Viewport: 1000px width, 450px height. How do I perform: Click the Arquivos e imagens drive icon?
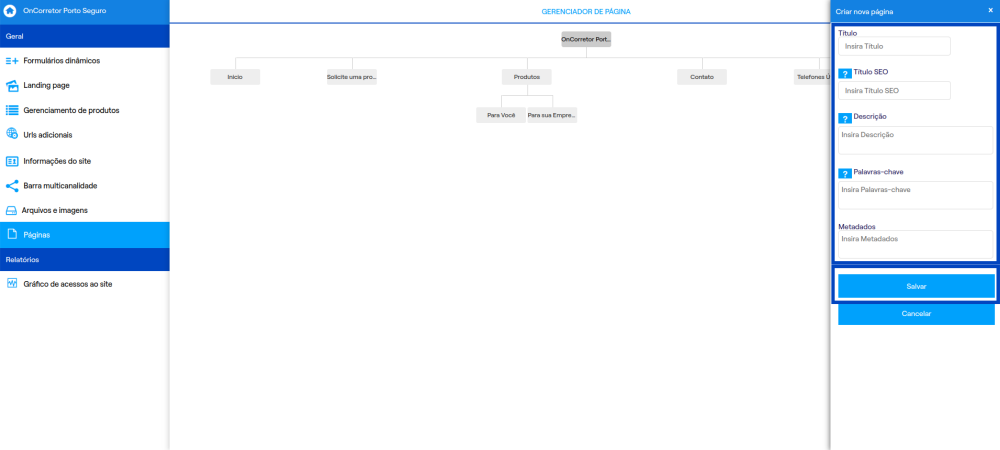(10, 210)
